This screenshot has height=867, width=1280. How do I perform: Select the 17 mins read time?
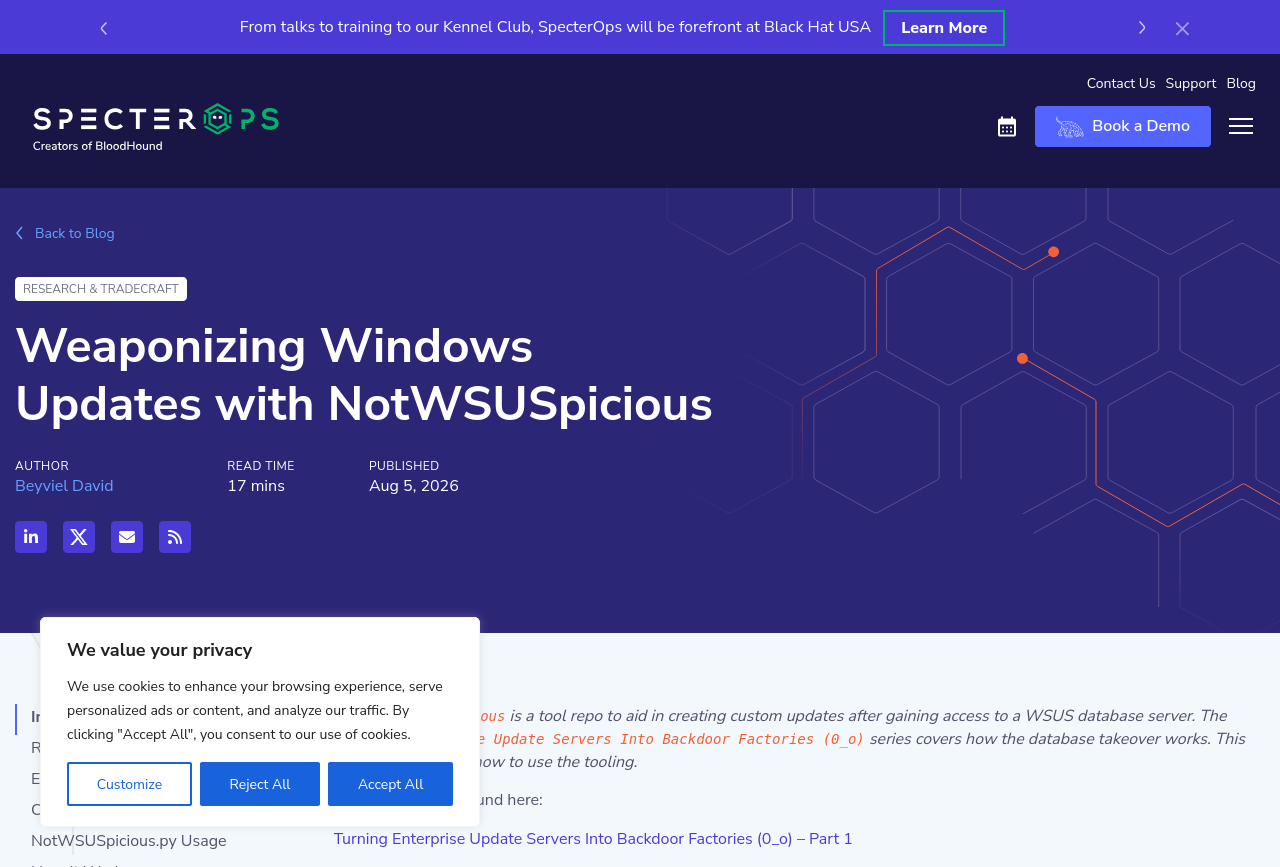coord(256,486)
